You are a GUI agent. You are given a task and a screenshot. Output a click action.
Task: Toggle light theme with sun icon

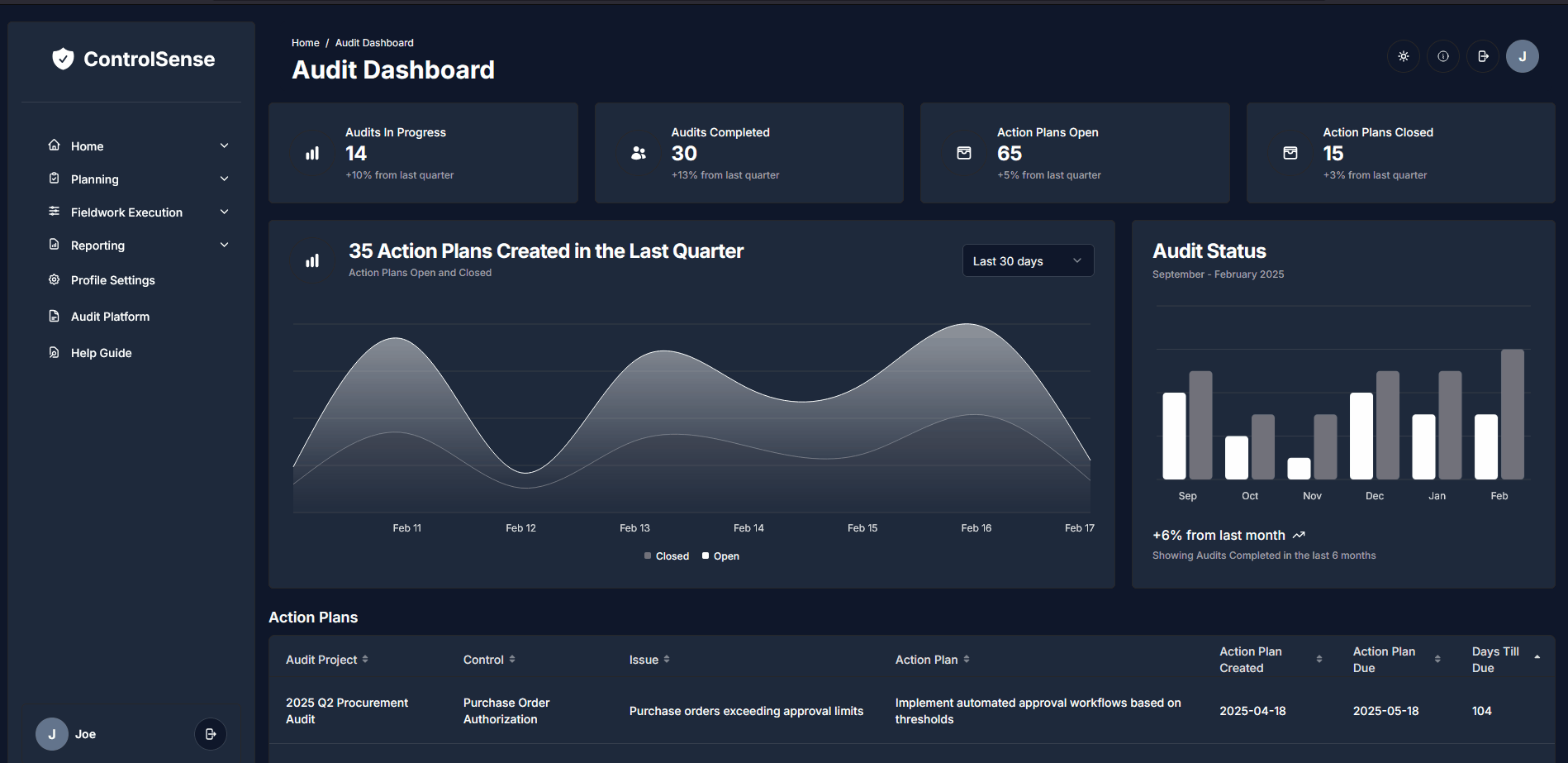1403,56
